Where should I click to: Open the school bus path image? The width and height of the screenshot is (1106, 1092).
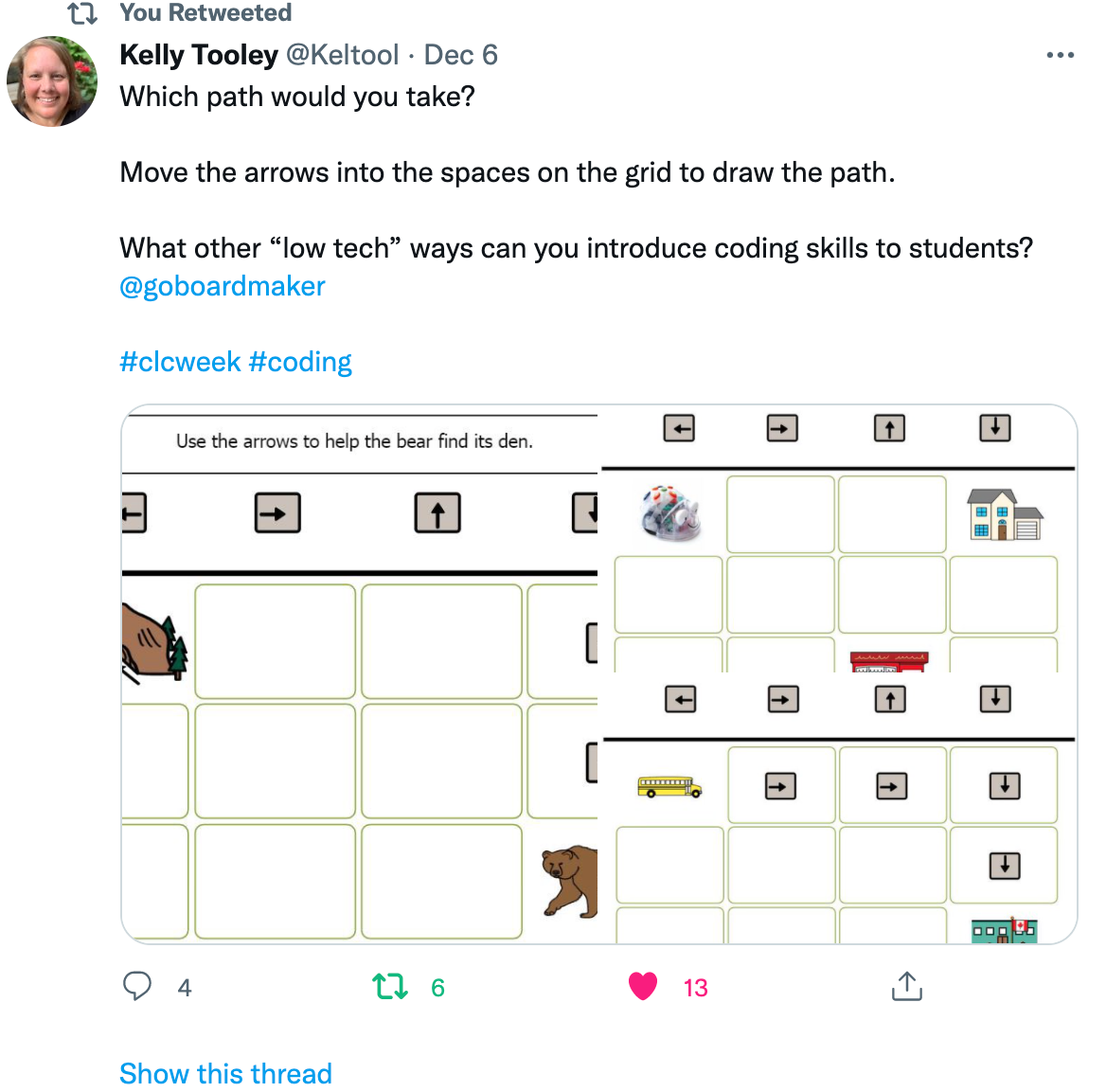(x=839, y=810)
